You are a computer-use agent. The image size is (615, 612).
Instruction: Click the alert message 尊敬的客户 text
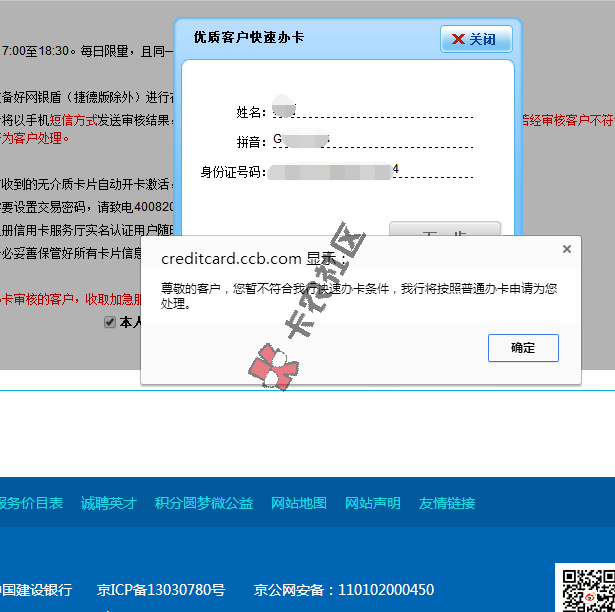point(359,296)
